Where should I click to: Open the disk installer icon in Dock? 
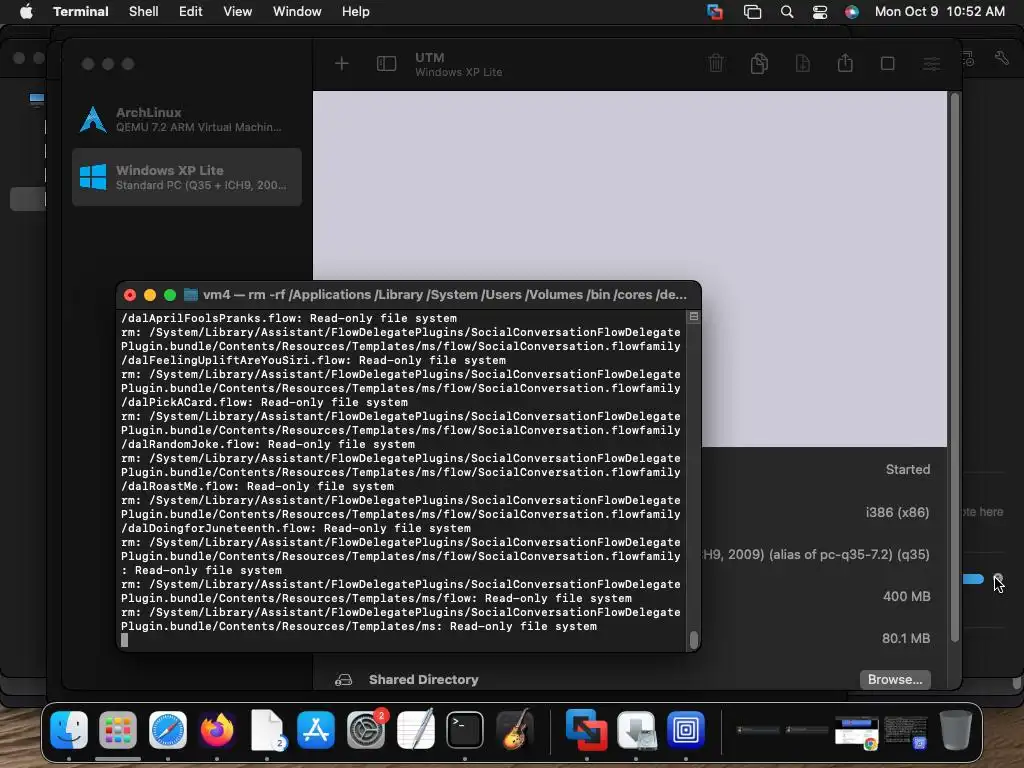click(636, 729)
